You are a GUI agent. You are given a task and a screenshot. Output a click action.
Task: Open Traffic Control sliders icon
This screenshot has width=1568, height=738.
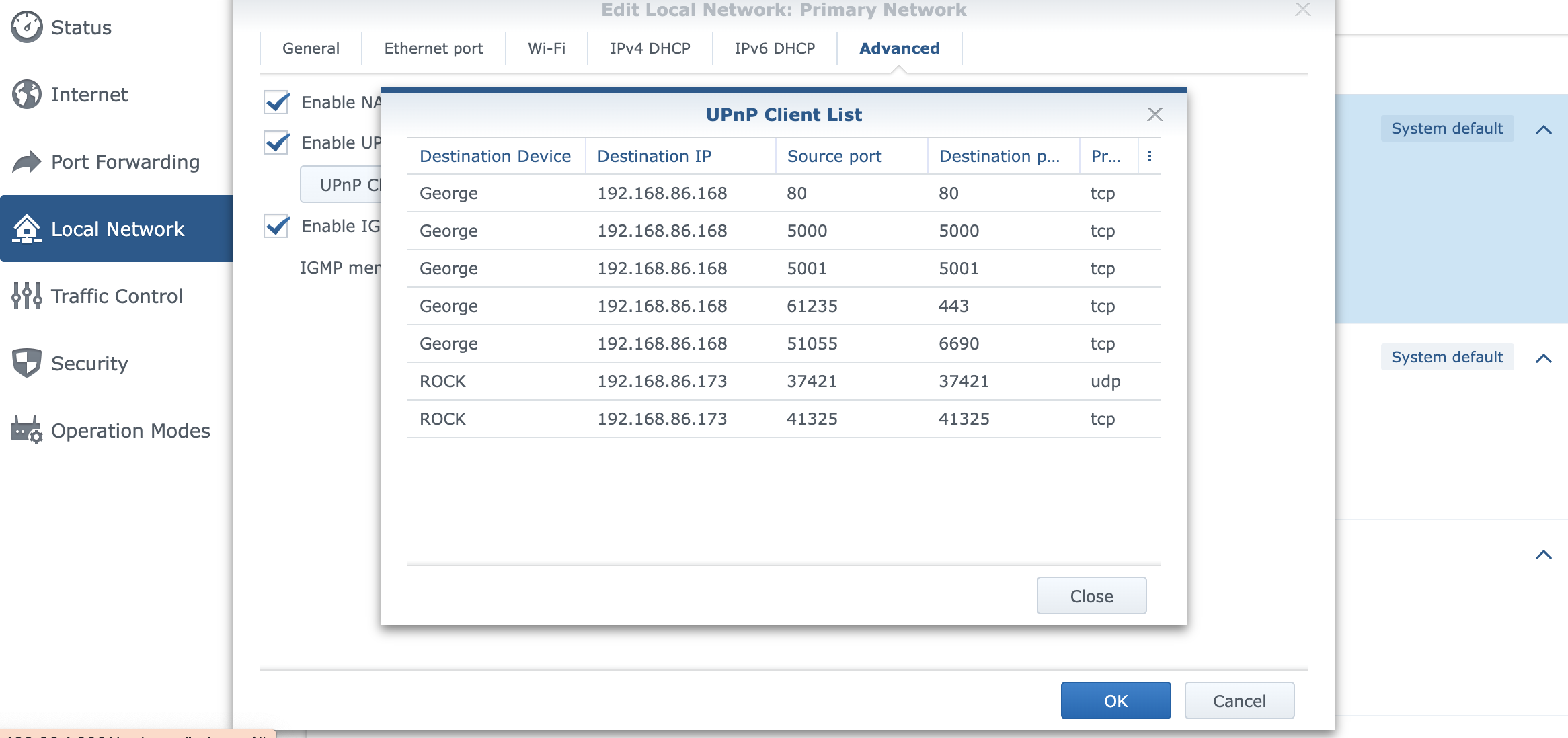[x=27, y=296]
